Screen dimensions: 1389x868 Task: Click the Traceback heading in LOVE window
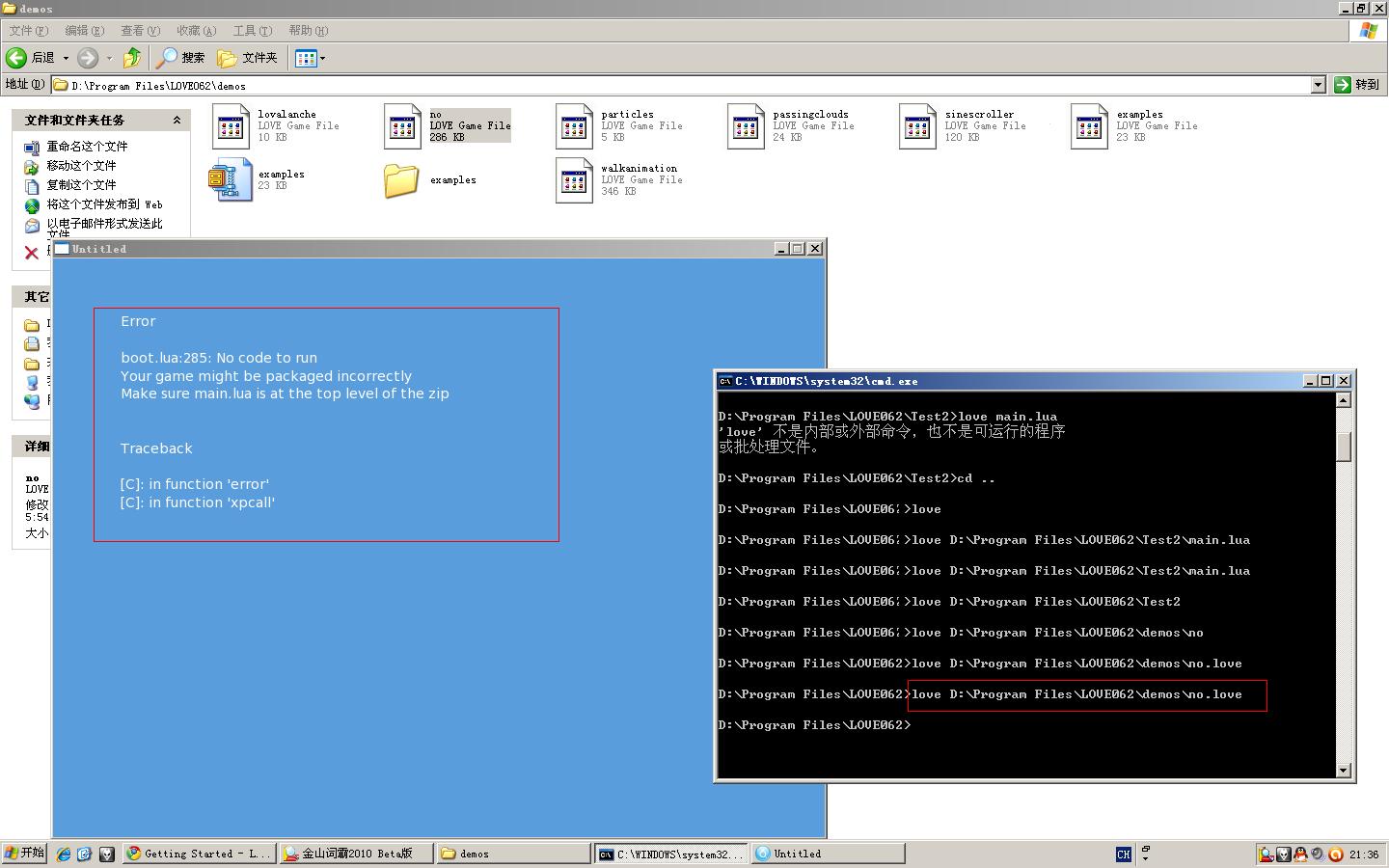tap(156, 448)
